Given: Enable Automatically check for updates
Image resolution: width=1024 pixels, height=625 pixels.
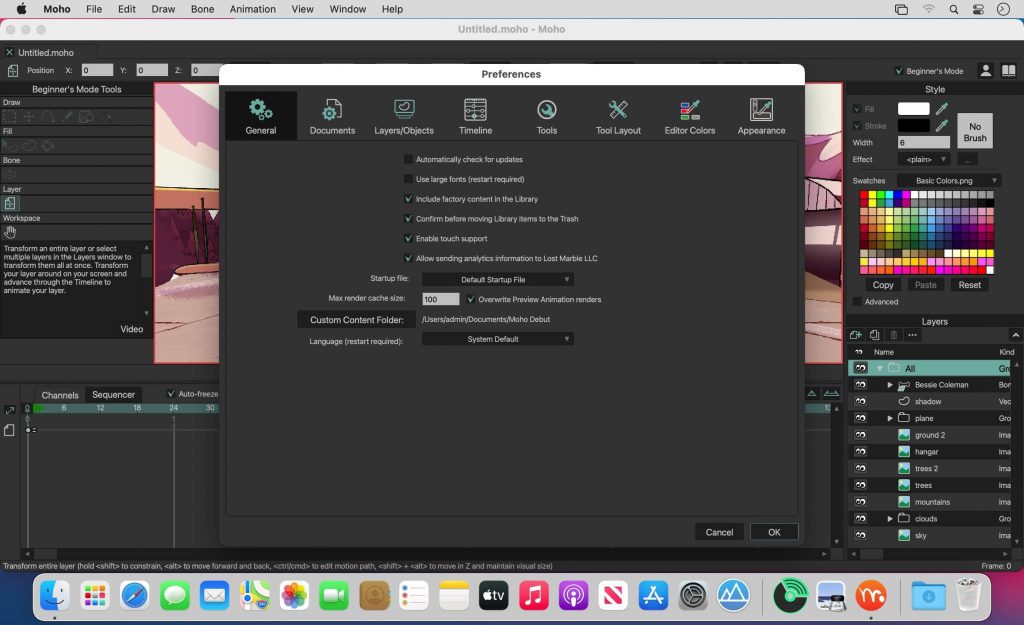Looking at the screenshot, I should tap(408, 159).
